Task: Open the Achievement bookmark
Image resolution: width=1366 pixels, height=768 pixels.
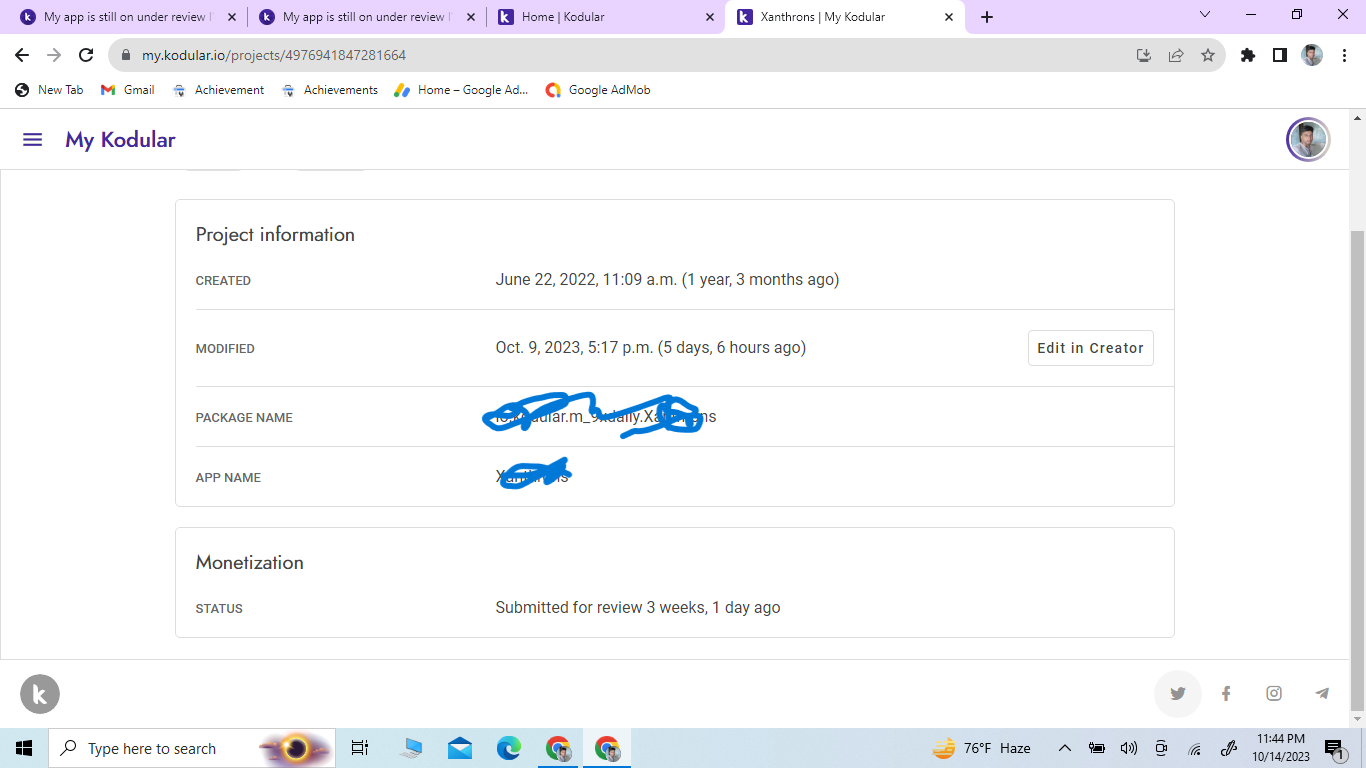Action: point(218,90)
